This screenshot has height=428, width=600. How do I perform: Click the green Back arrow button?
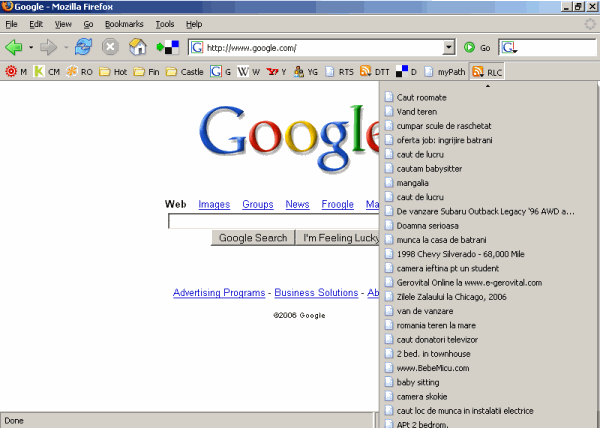coord(14,47)
